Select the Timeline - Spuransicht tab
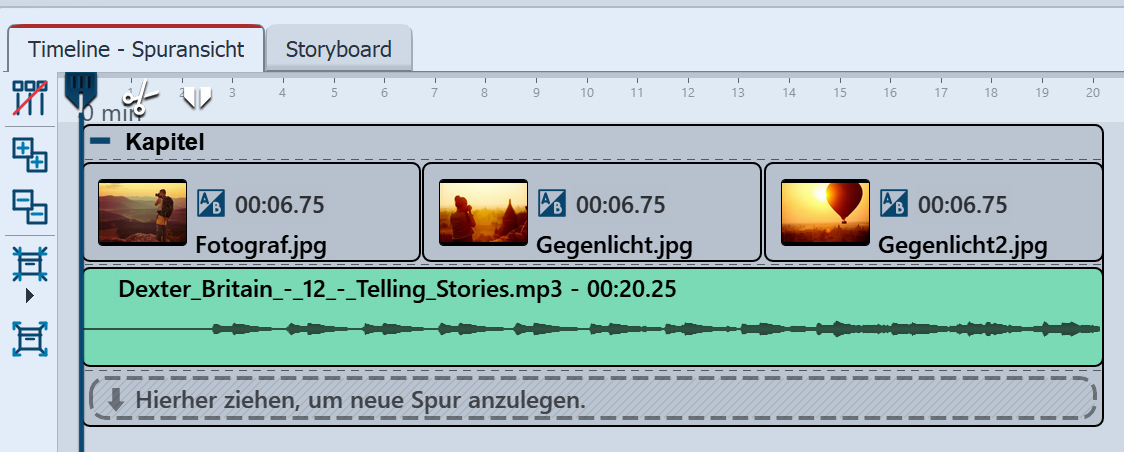 (x=136, y=49)
